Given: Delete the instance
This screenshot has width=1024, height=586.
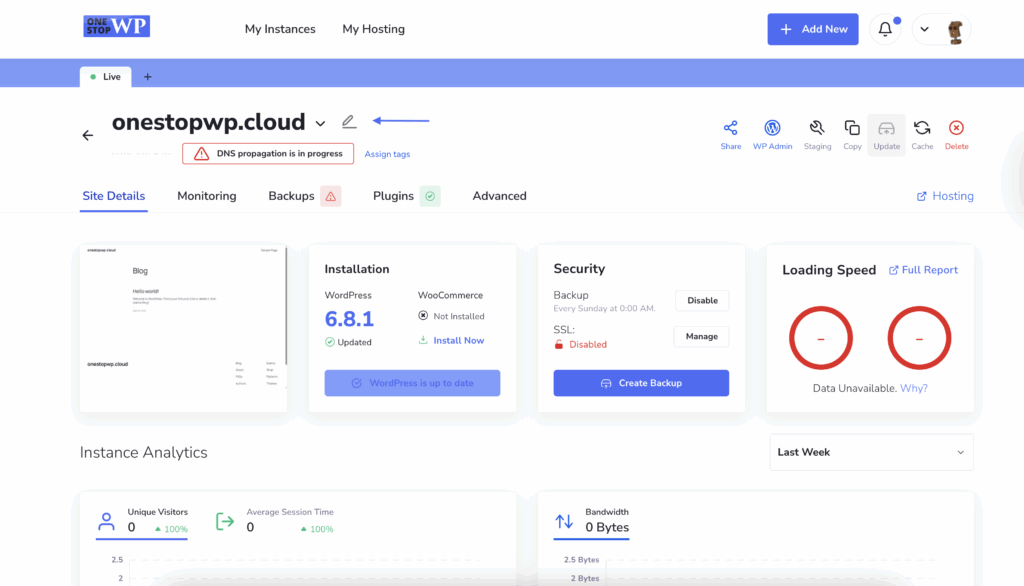Looking at the screenshot, I should point(956,135).
